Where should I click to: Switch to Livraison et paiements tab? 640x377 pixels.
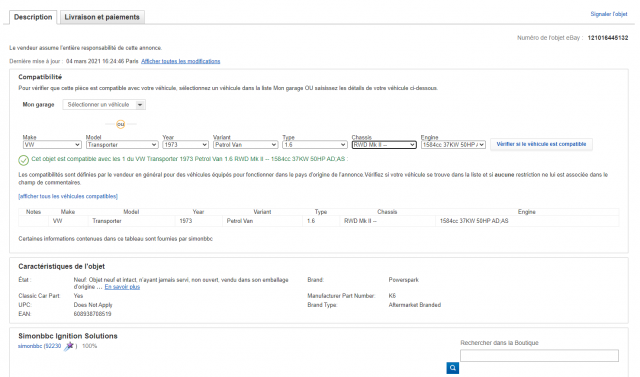tap(102, 17)
